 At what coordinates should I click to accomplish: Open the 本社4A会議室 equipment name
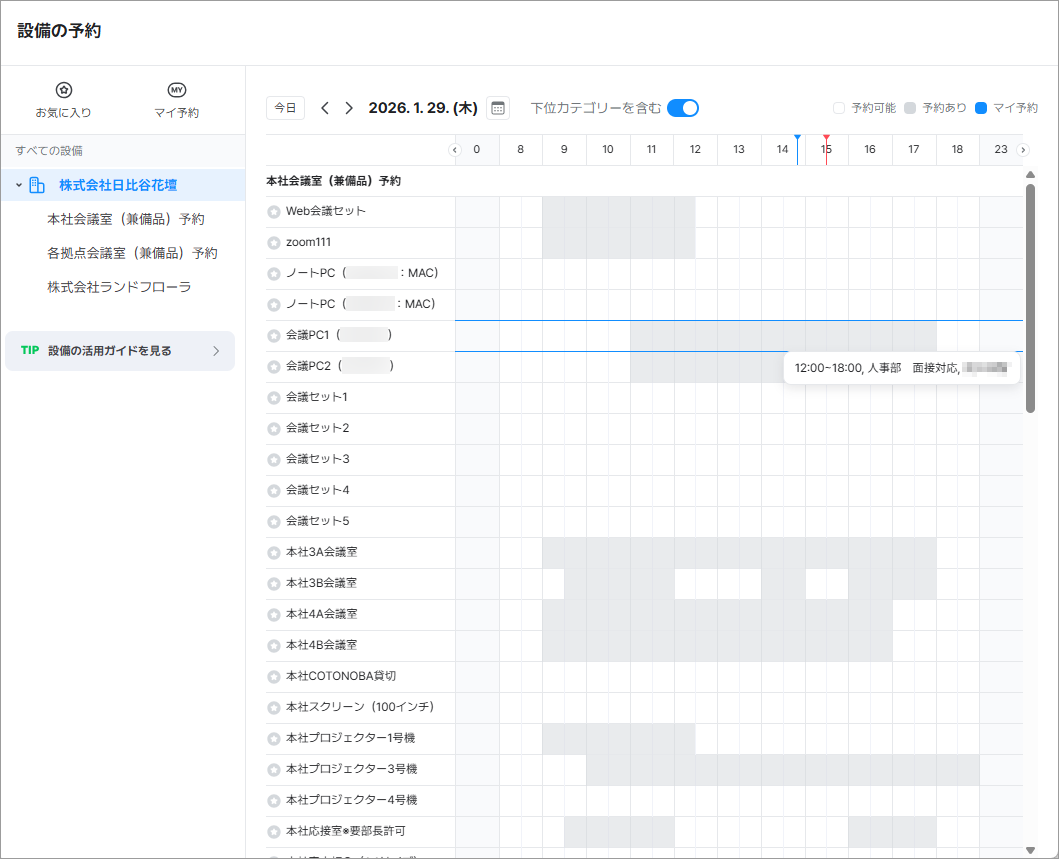(x=321, y=614)
